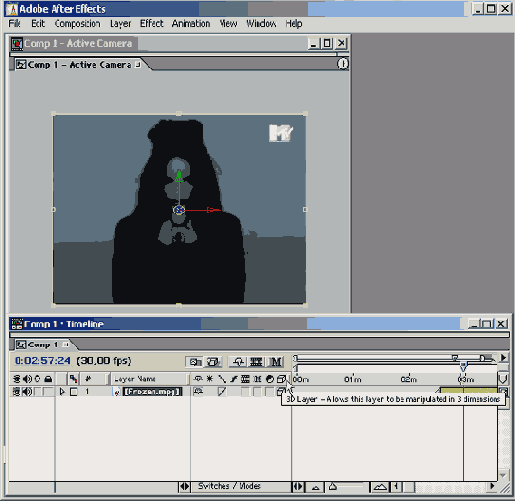Open the Animation menu
This screenshot has height=501, width=515.
click(191, 24)
